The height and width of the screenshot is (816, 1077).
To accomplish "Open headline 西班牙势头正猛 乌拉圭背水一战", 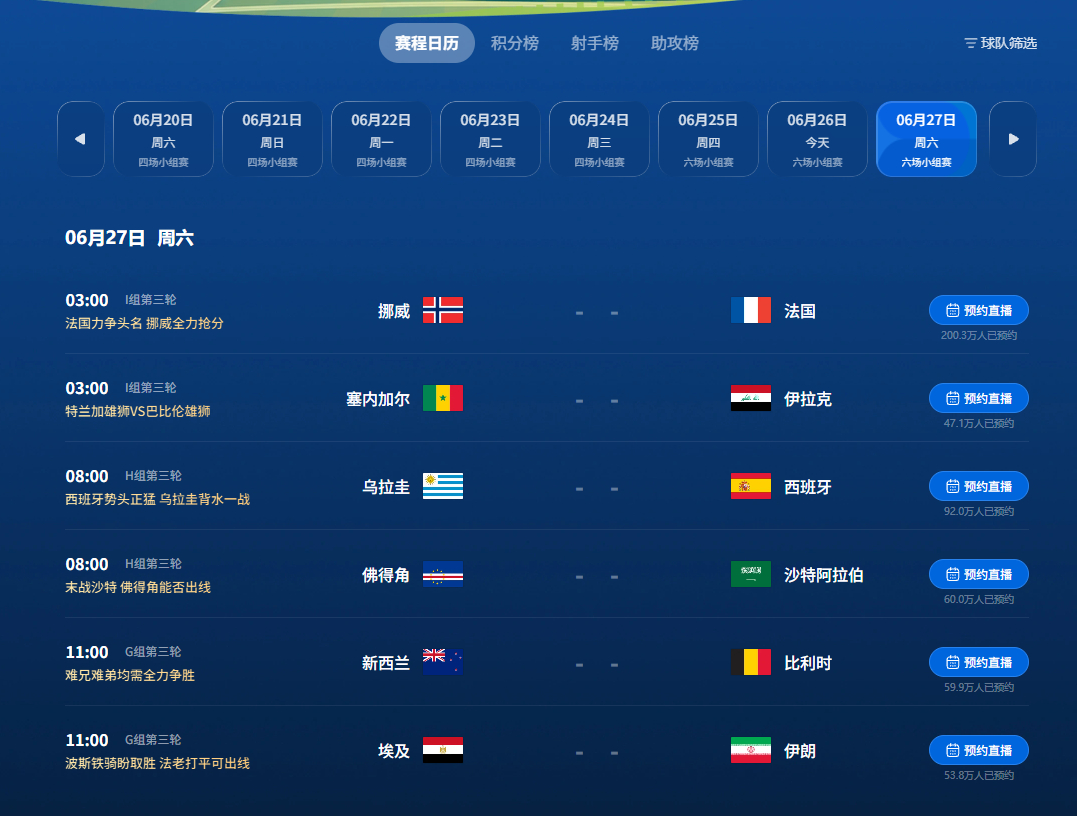I will (x=157, y=499).
